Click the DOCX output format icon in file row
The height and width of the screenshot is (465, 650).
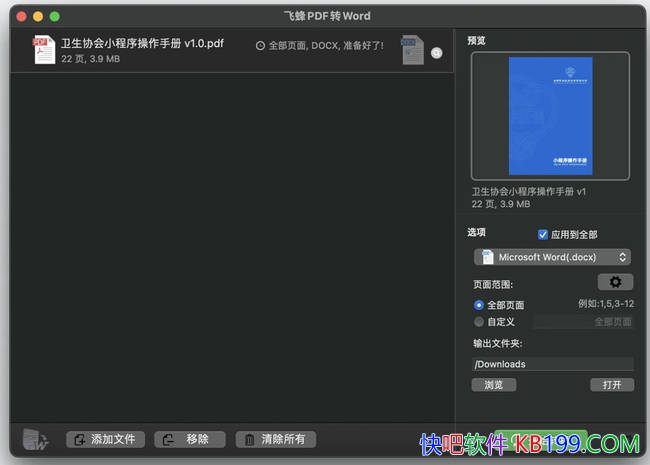coord(412,50)
